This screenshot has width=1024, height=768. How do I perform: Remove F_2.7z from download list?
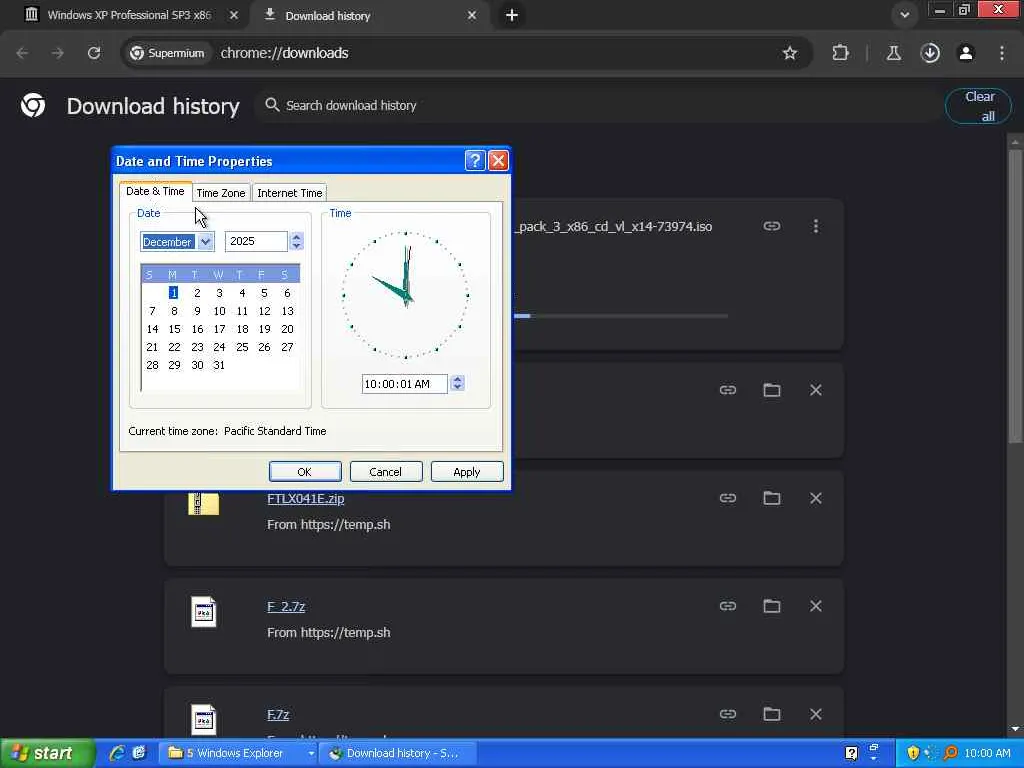[x=816, y=606]
